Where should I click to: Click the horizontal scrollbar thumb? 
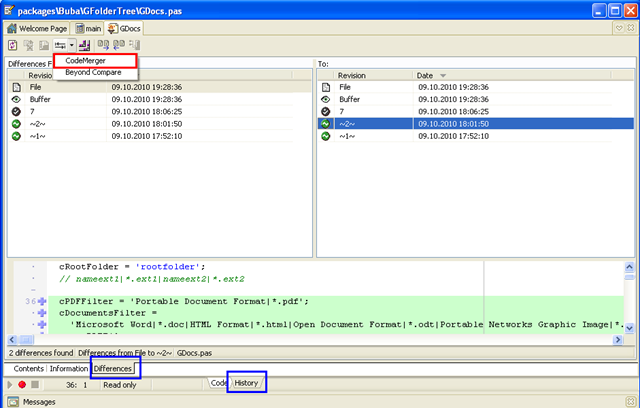(x=26, y=339)
